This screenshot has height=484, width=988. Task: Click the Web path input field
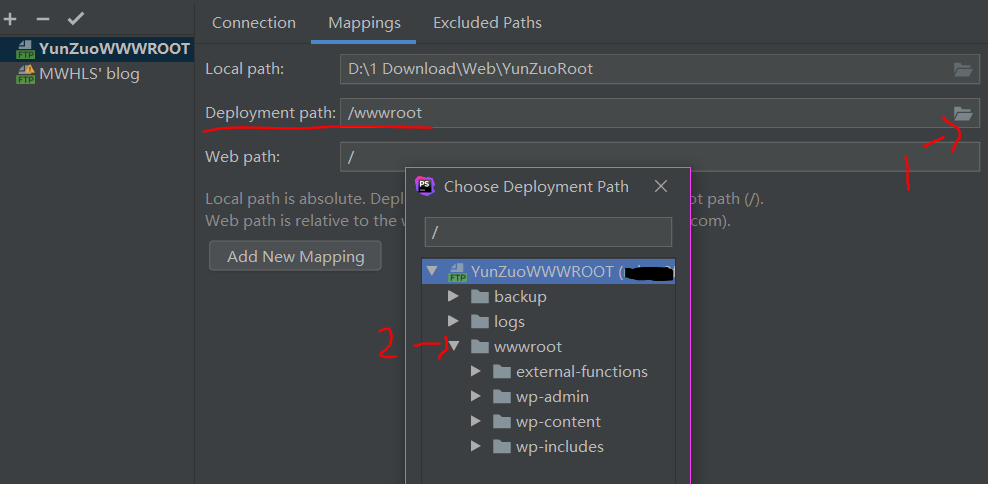pyautogui.click(x=660, y=157)
